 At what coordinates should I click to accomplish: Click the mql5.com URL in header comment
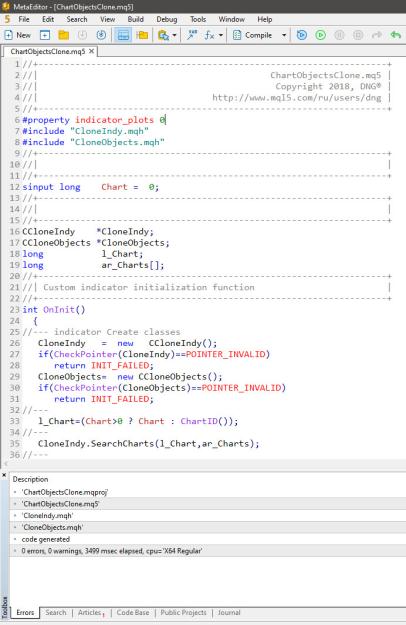pos(296,98)
